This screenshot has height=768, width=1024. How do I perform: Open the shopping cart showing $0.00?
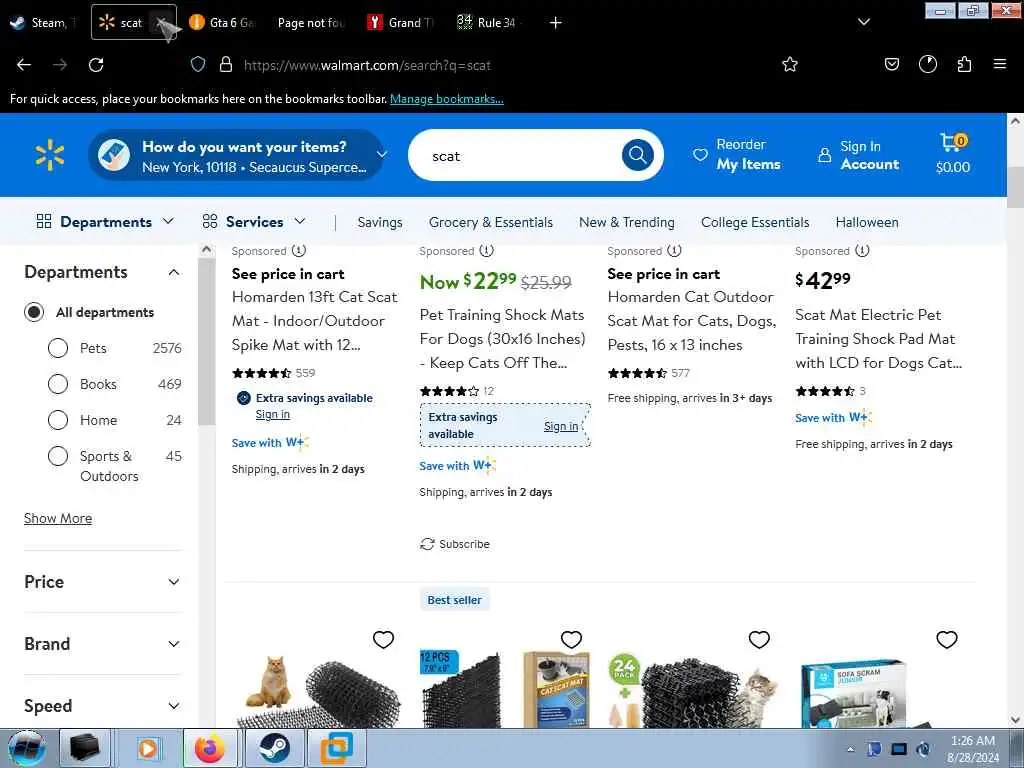[x=953, y=154]
